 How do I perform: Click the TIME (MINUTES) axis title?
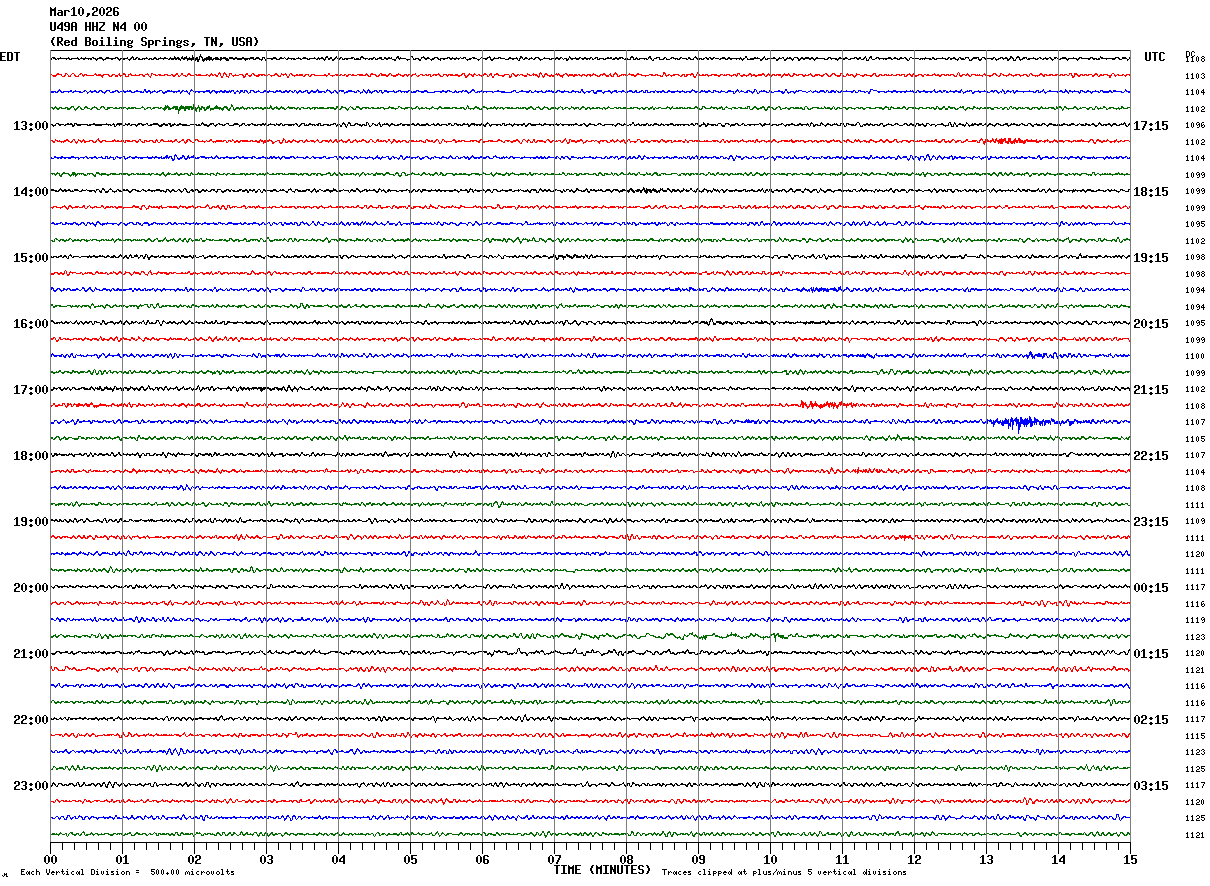[602, 870]
